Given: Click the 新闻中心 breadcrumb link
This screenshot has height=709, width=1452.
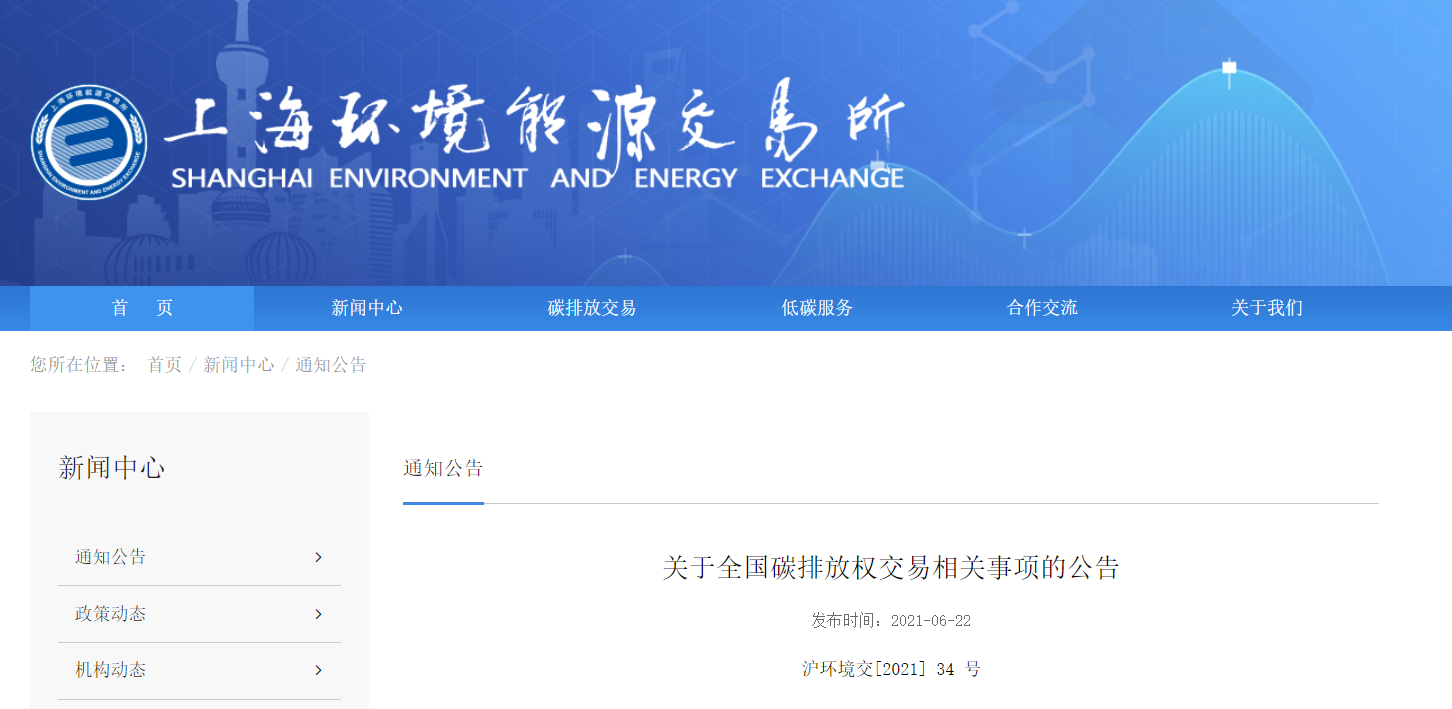Looking at the screenshot, I should pyautogui.click(x=239, y=365).
